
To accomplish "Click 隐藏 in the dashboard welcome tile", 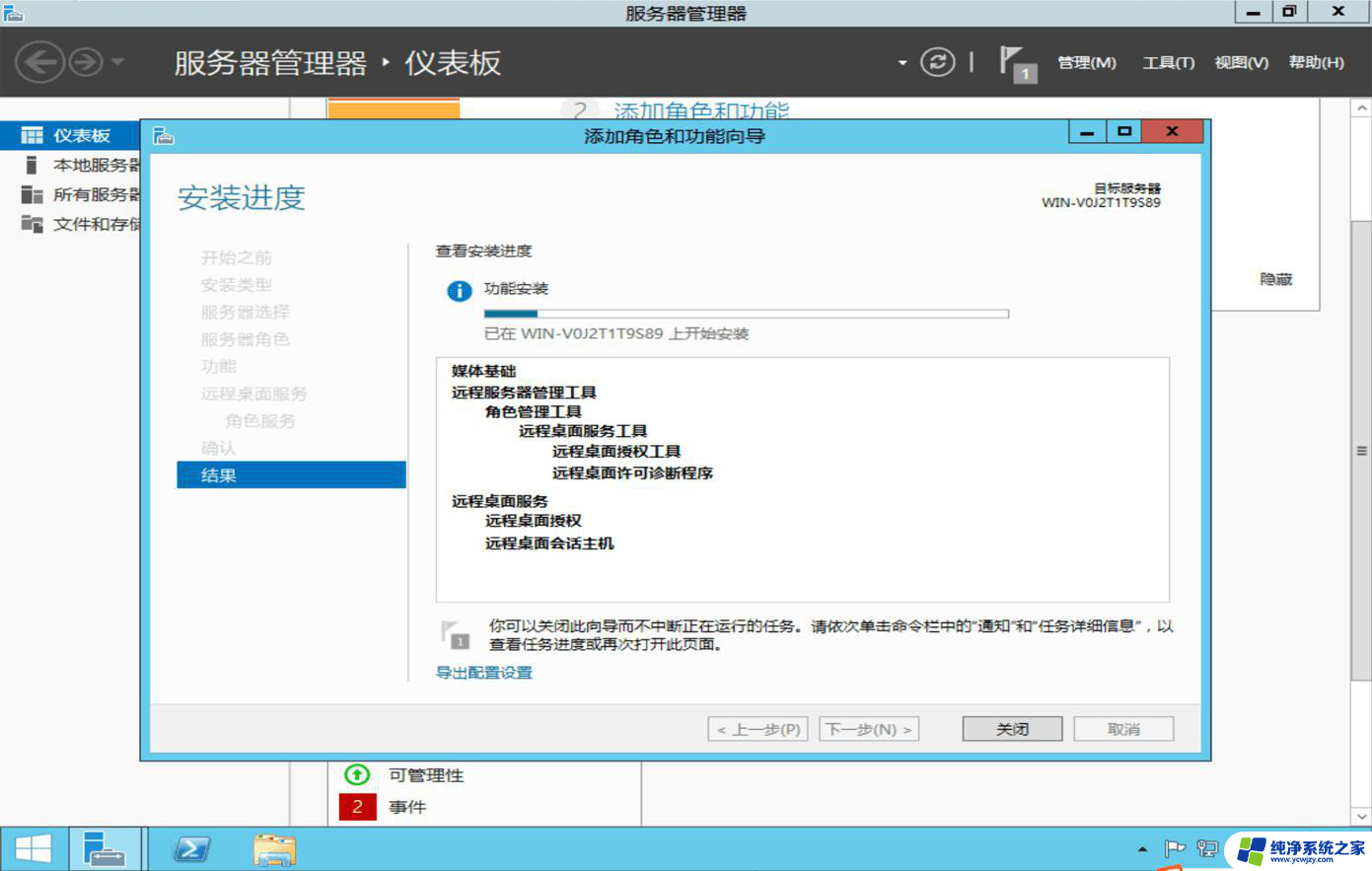I will [1275, 279].
